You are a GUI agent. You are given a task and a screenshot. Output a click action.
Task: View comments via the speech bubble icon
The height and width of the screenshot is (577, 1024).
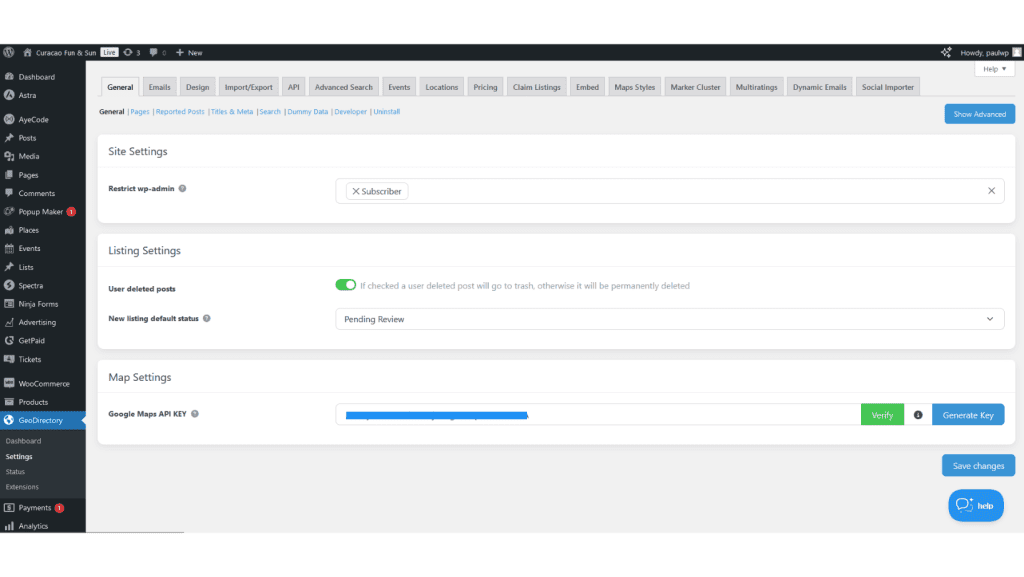tap(152, 51)
